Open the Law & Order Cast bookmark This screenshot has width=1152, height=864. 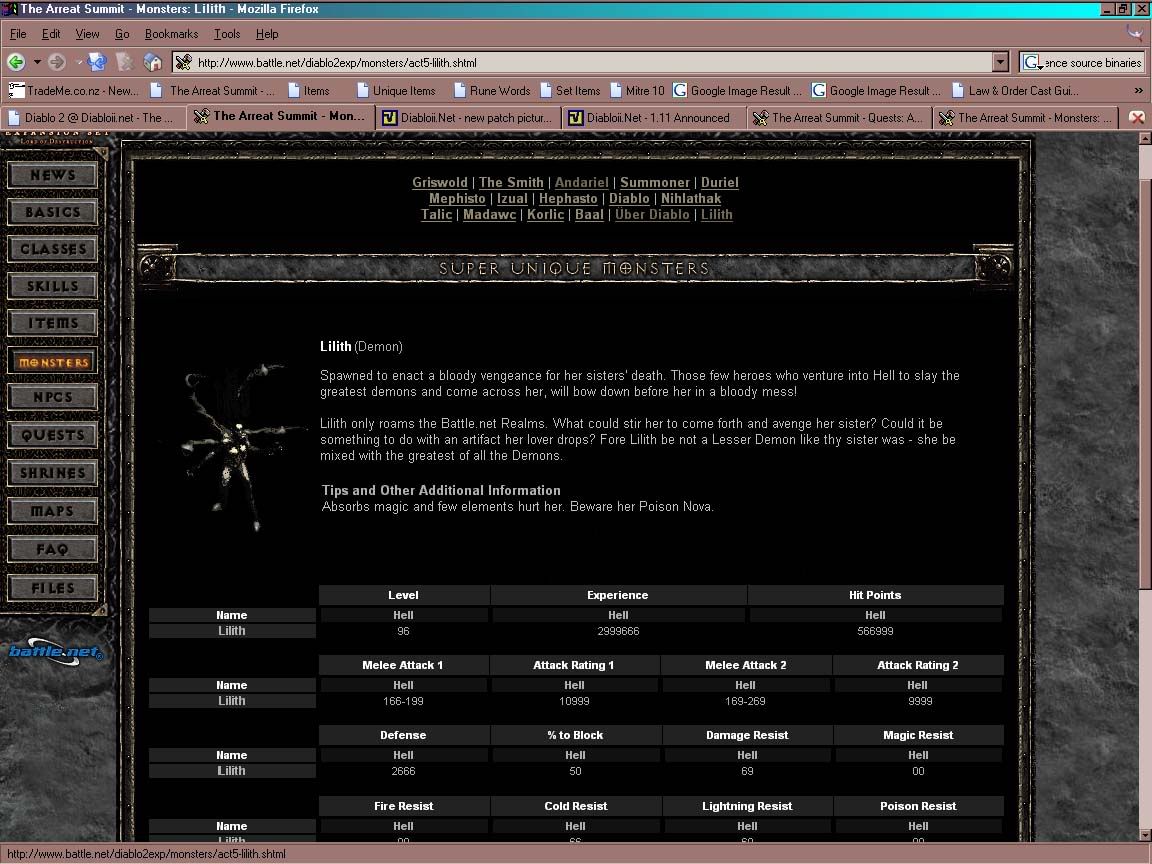(x=1015, y=90)
